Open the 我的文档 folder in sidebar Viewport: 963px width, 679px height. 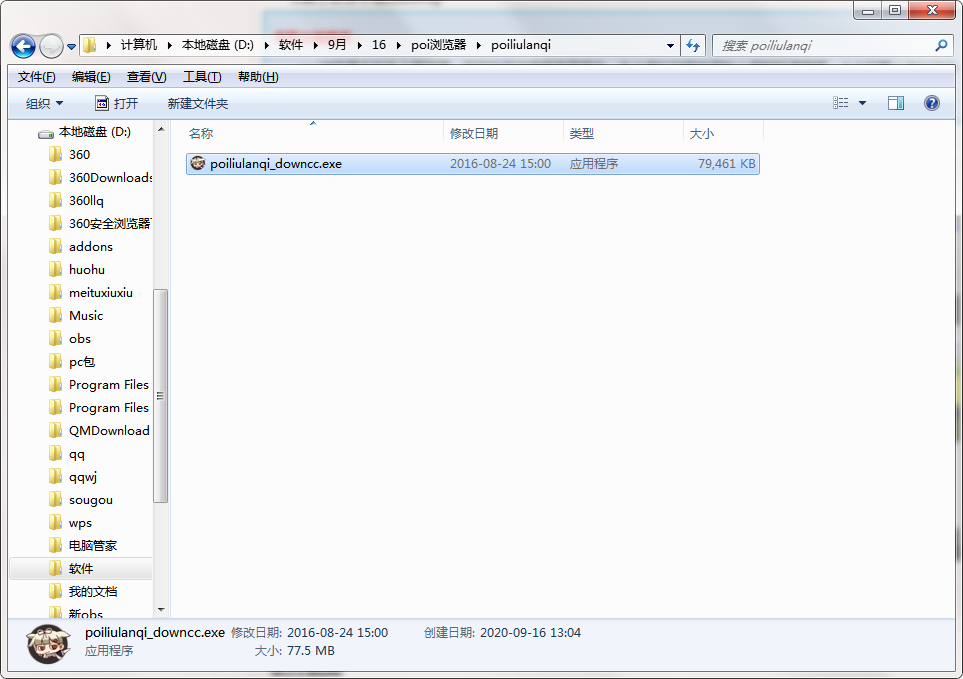pyautogui.click(x=93, y=592)
